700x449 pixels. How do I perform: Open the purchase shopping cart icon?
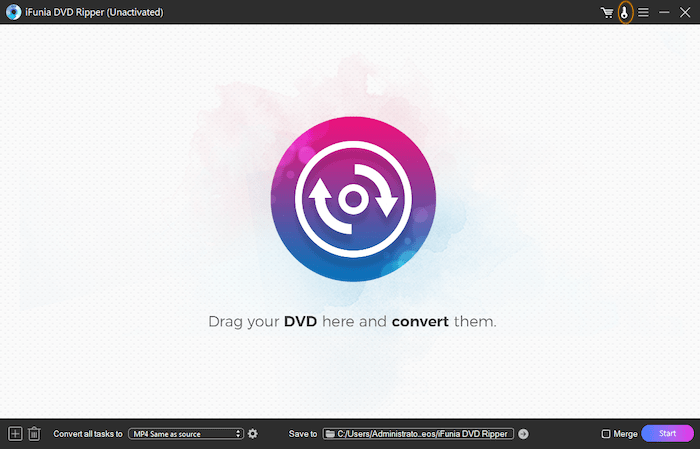tap(607, 12)
